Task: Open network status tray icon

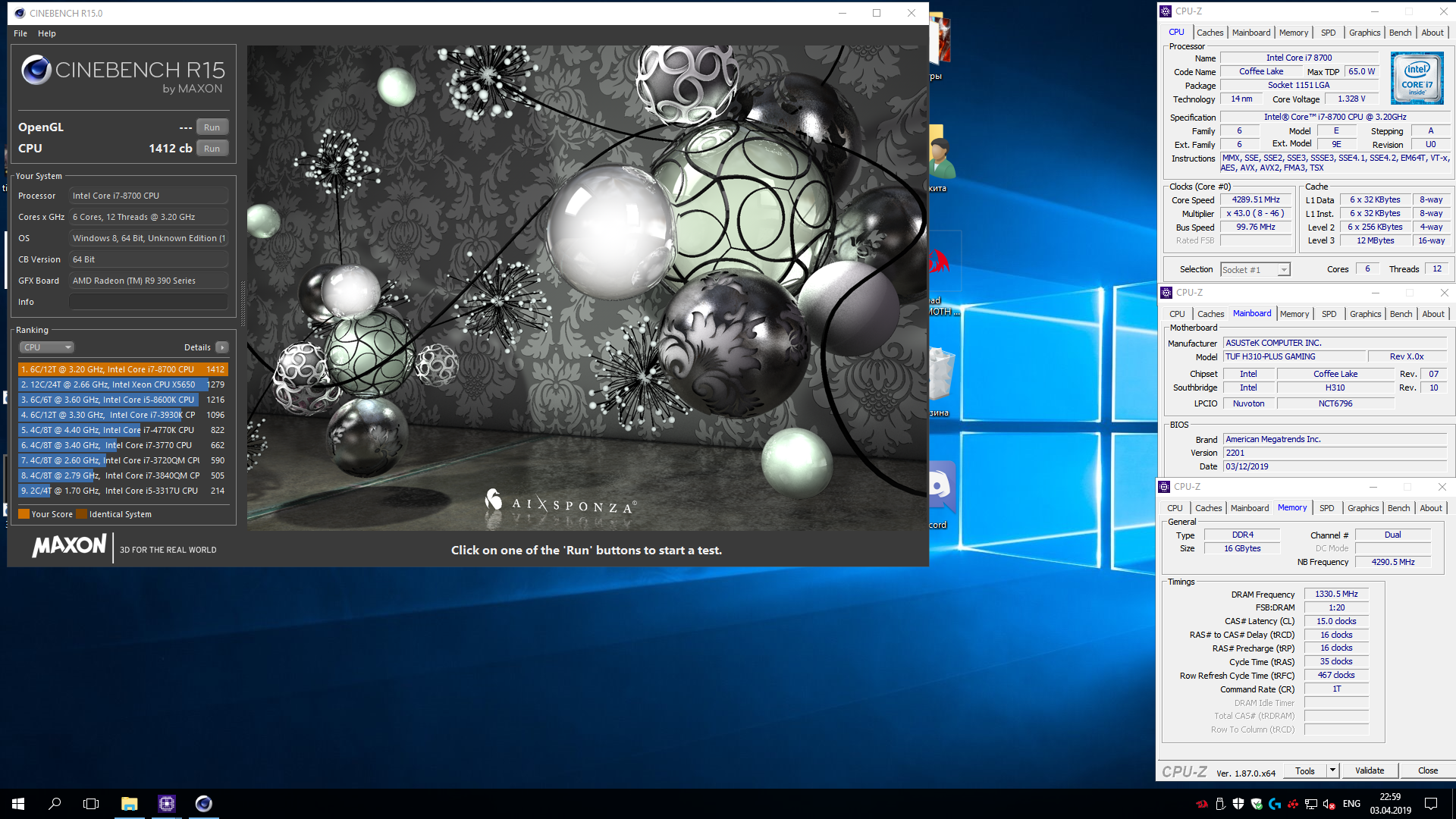Action: coord(1311,804)
